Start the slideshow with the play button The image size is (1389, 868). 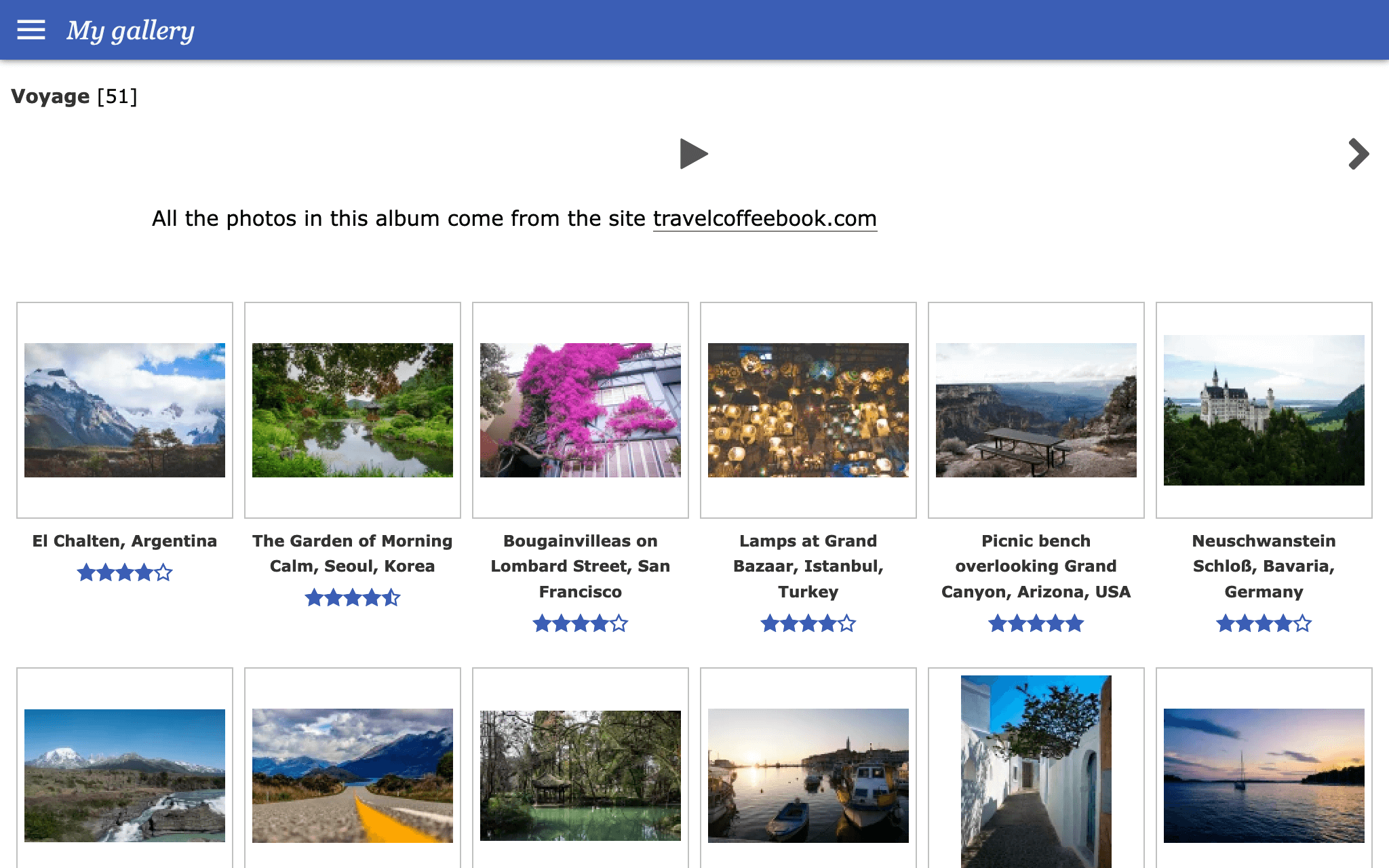693,154
